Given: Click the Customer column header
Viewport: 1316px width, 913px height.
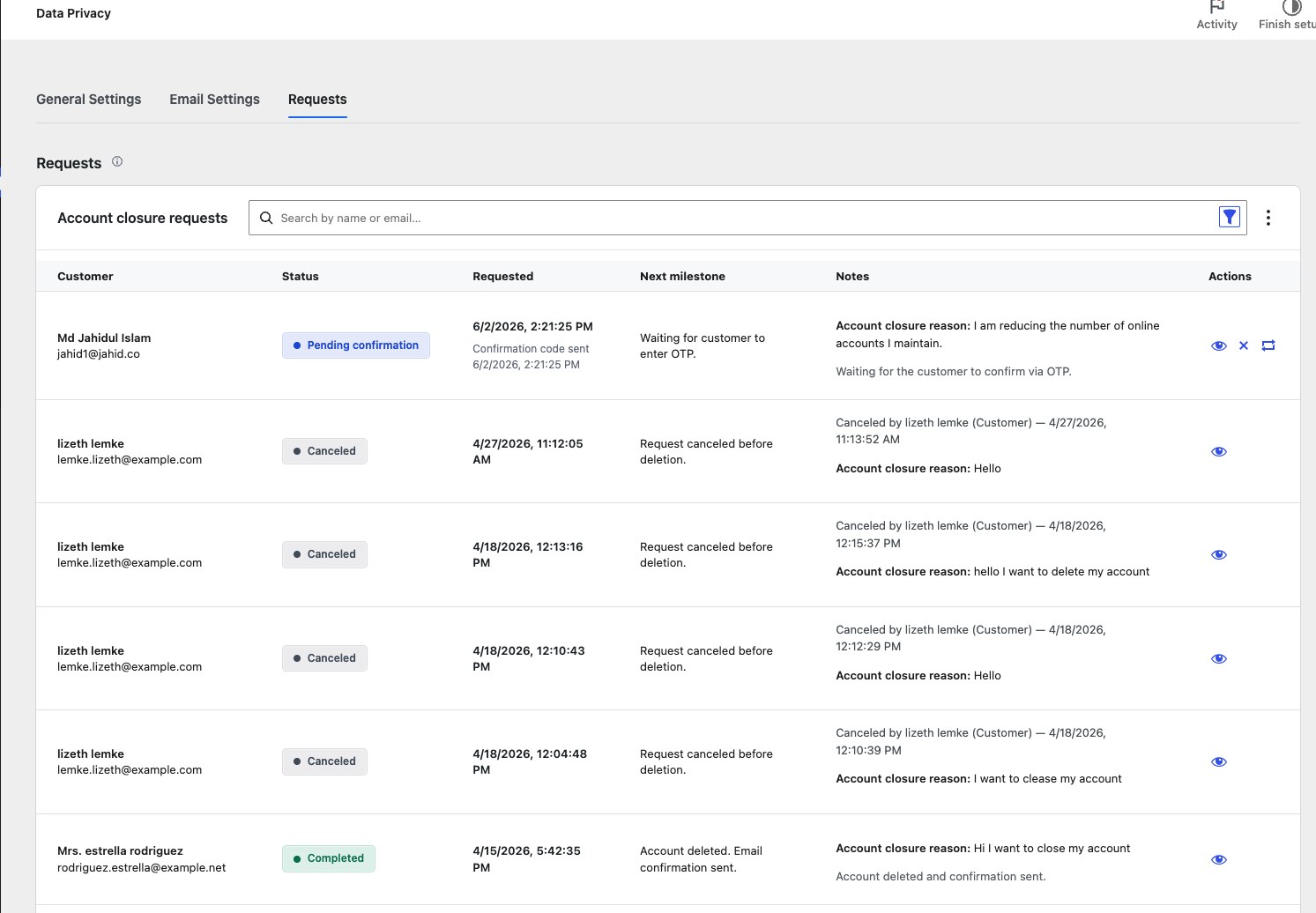Looking at the screenshot, I should pyautogui.click(x=86, y=277).
